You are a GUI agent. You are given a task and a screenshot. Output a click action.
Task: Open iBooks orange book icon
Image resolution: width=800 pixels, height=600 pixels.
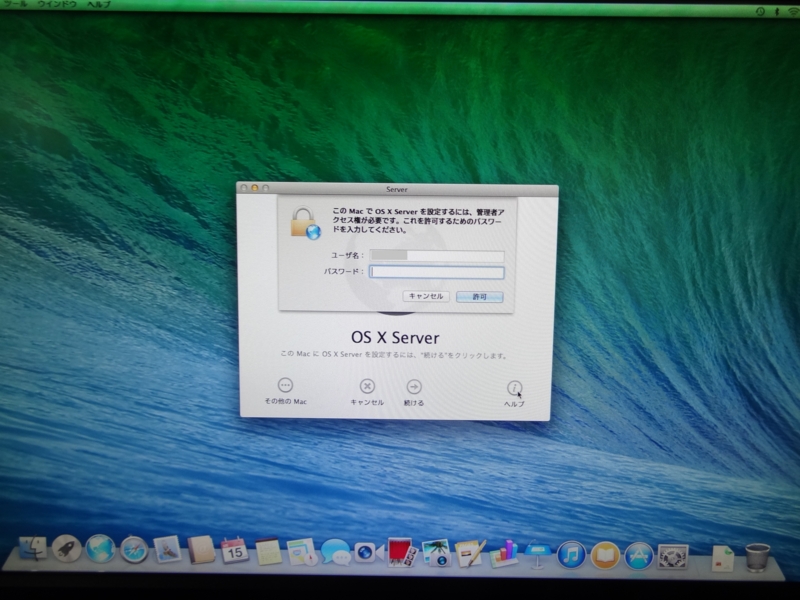pyautogui.click(x=605, y=555)
